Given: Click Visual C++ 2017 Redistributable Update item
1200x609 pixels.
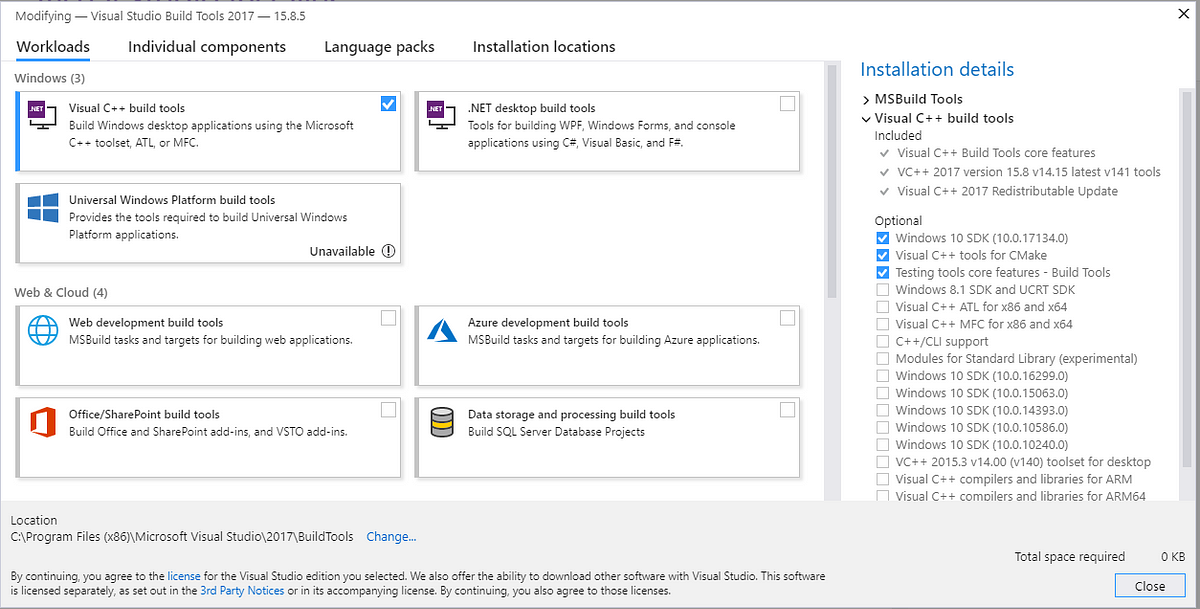Looking at the screenshot, I should (x=1007, y=191).
